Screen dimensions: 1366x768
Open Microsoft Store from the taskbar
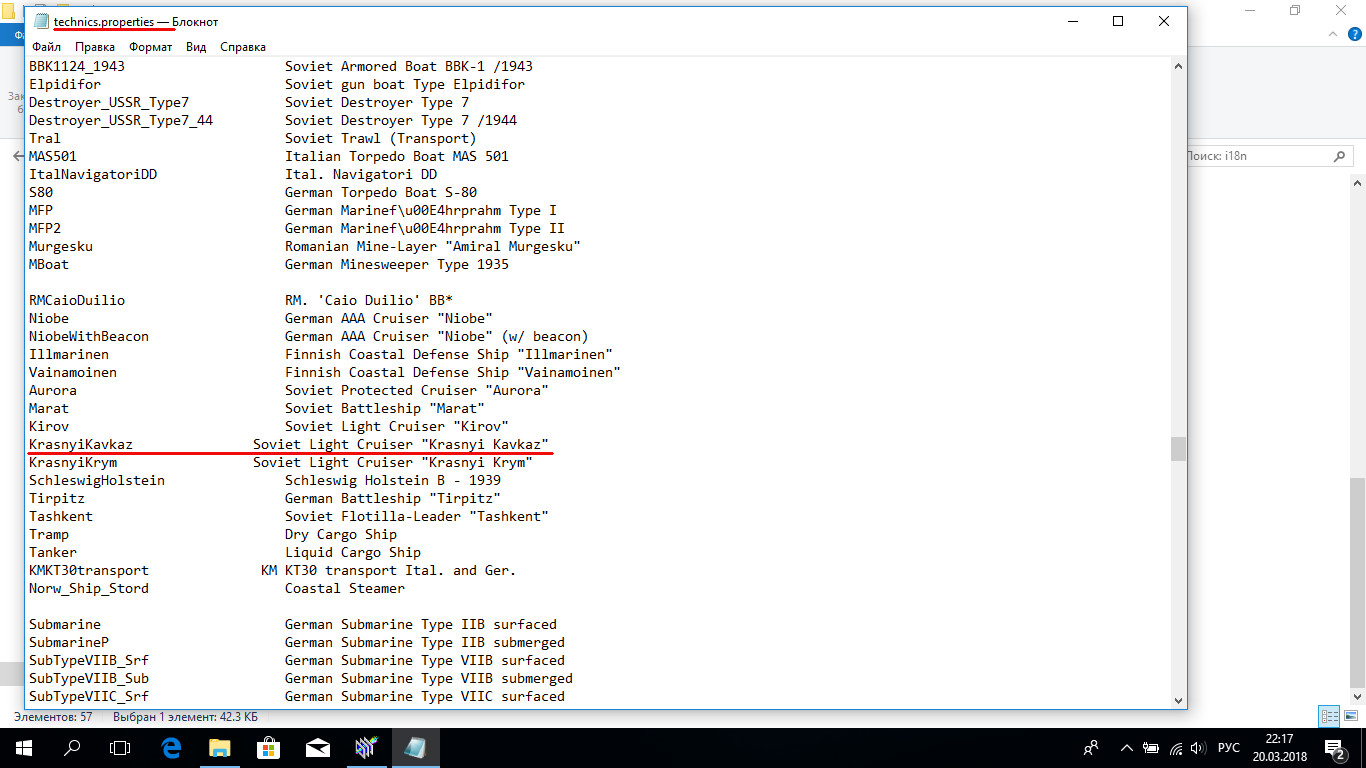[269, 748]
